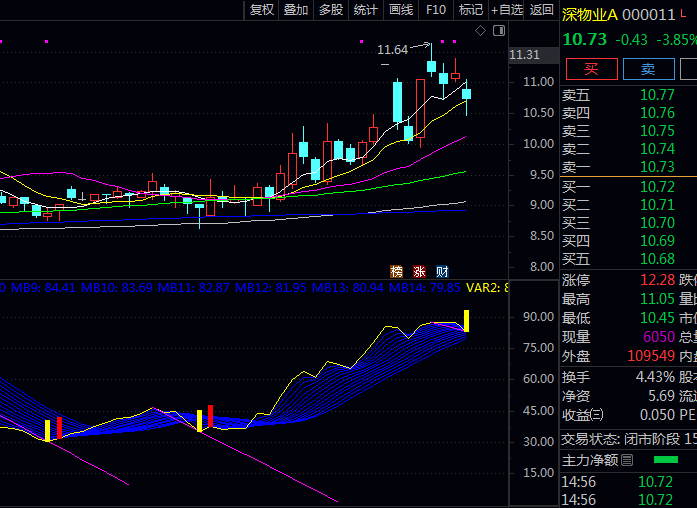The image size is (697, 508).
Task: Click the 财 finance badge icon
Action: 441,271
